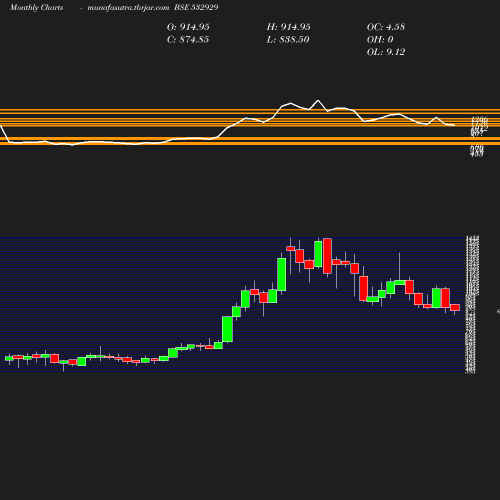Click the 'OL: 9.12' value
This screenshot has width=500, height=500.
tap(386, 52)
